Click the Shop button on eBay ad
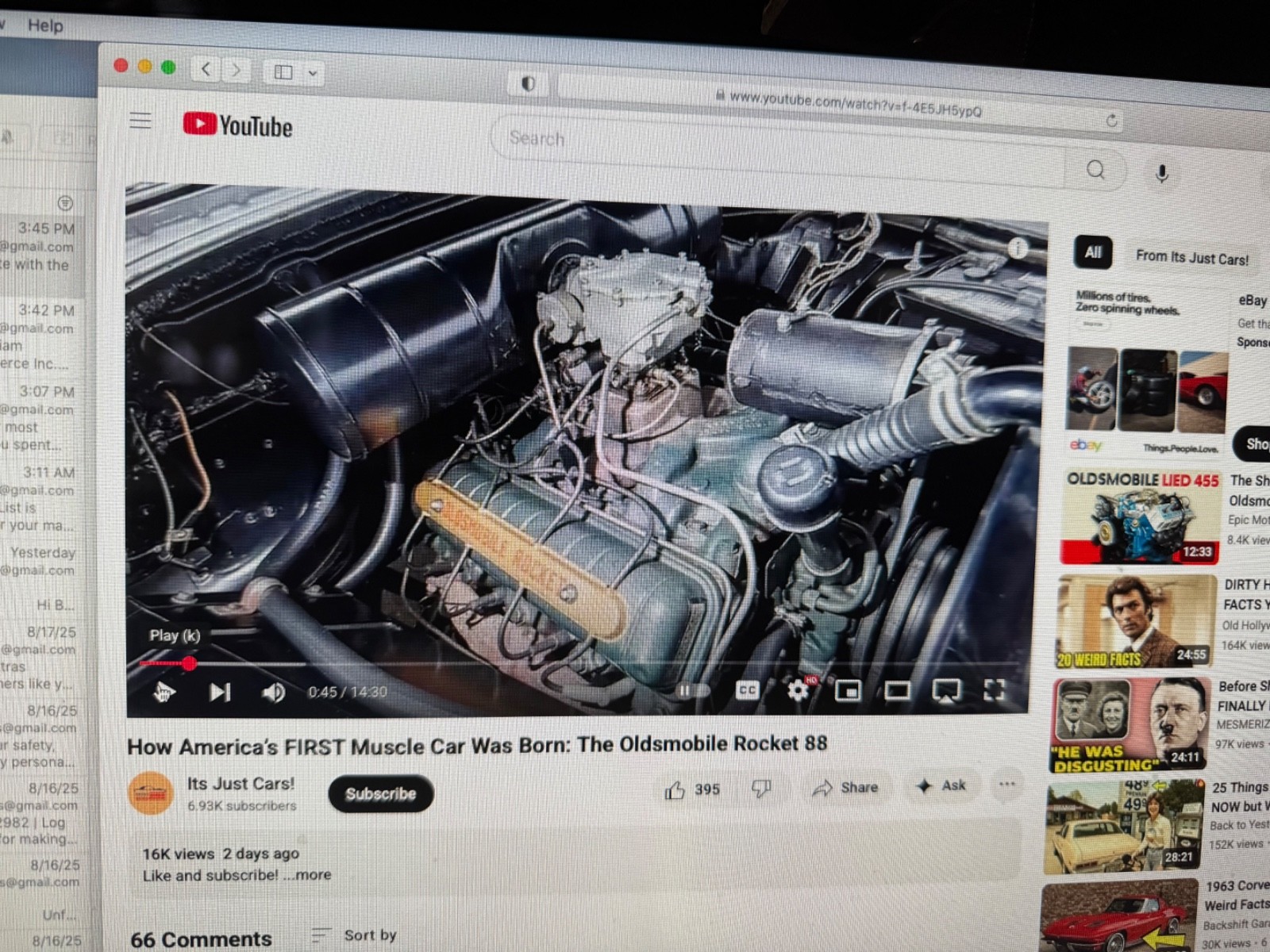 (x=1254, y=443)
